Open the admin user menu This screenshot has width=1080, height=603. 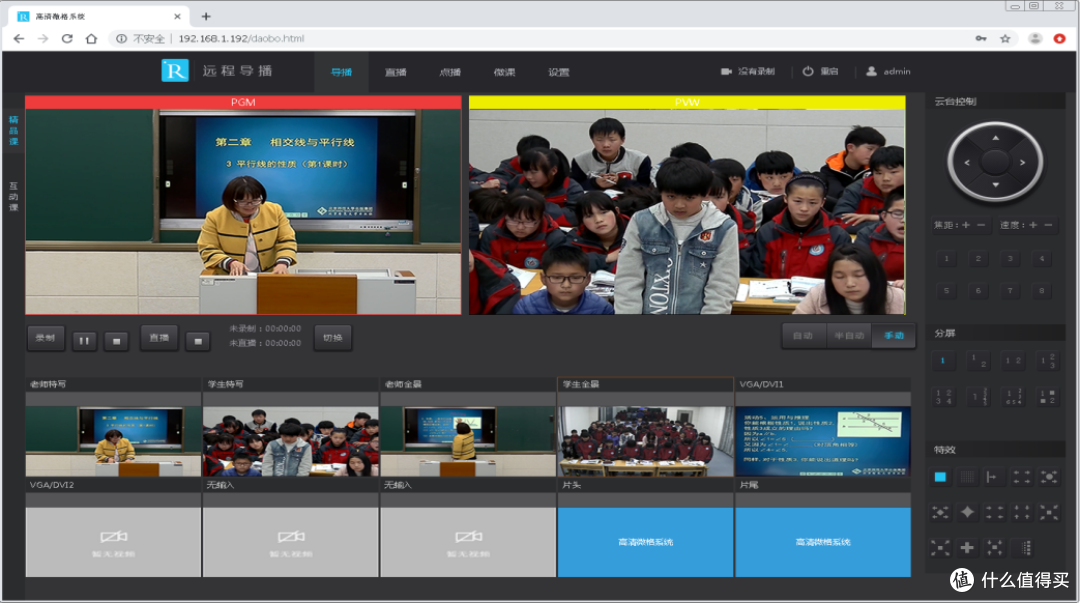pyautogui.click(x=889, y=71)
